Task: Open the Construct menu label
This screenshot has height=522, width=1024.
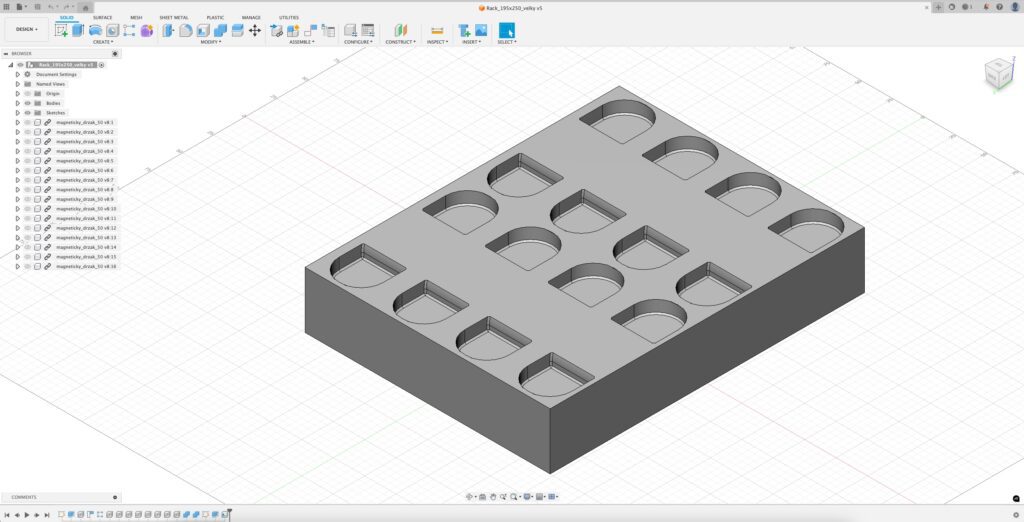Action: 400,42
